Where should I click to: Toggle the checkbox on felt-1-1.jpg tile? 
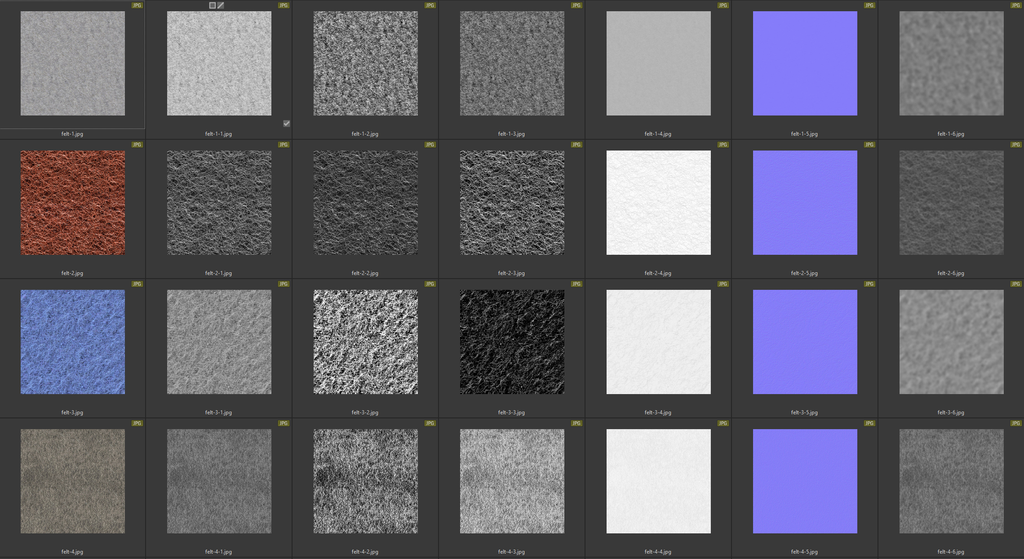286,123
